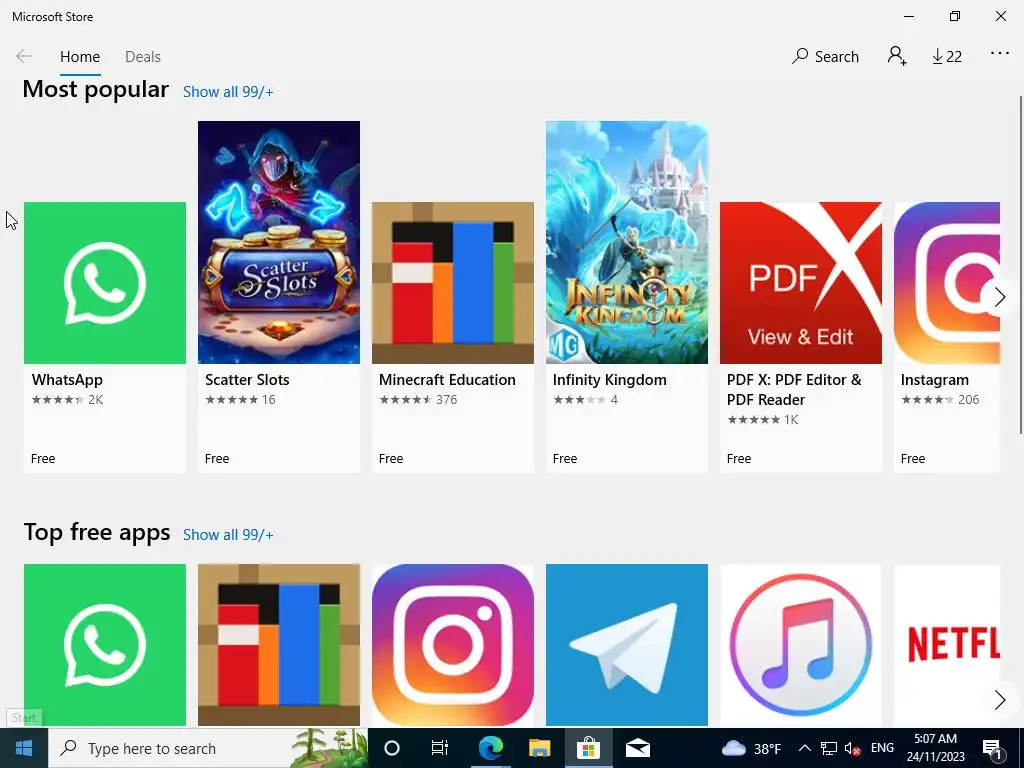The height and width of the screenshot is (768, 1024).
Task: Open the See more ellipsis menu
Action: pyautogui.click(x=1000, y=54)
